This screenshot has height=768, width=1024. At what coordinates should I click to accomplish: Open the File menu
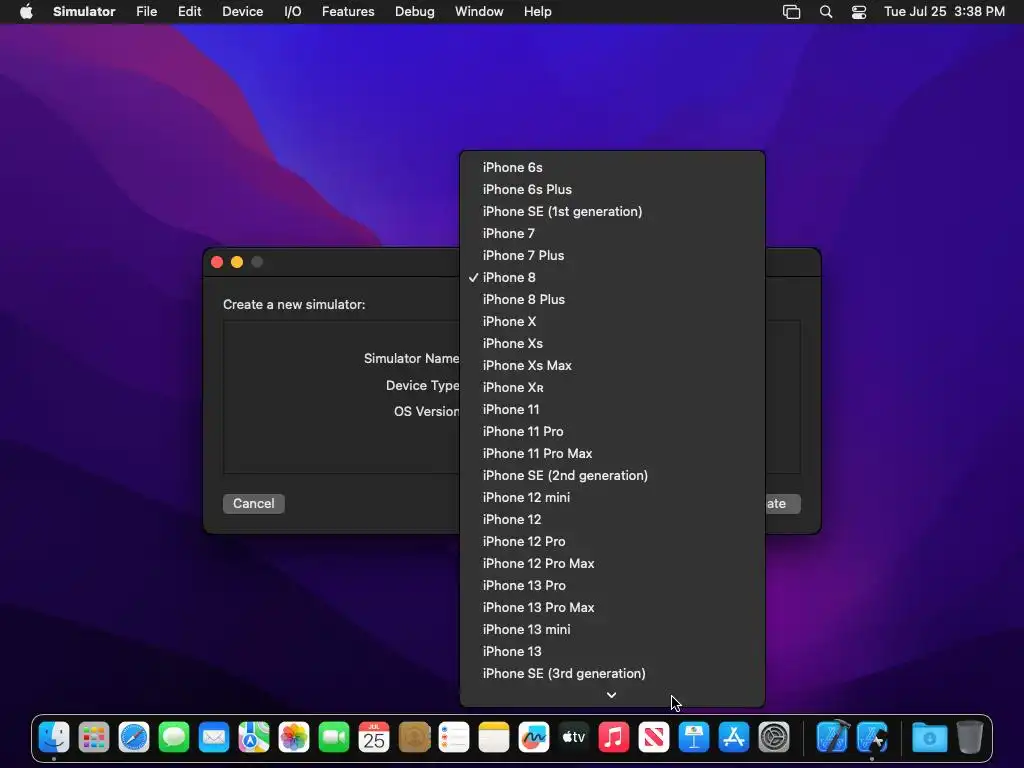coord(146,12)
